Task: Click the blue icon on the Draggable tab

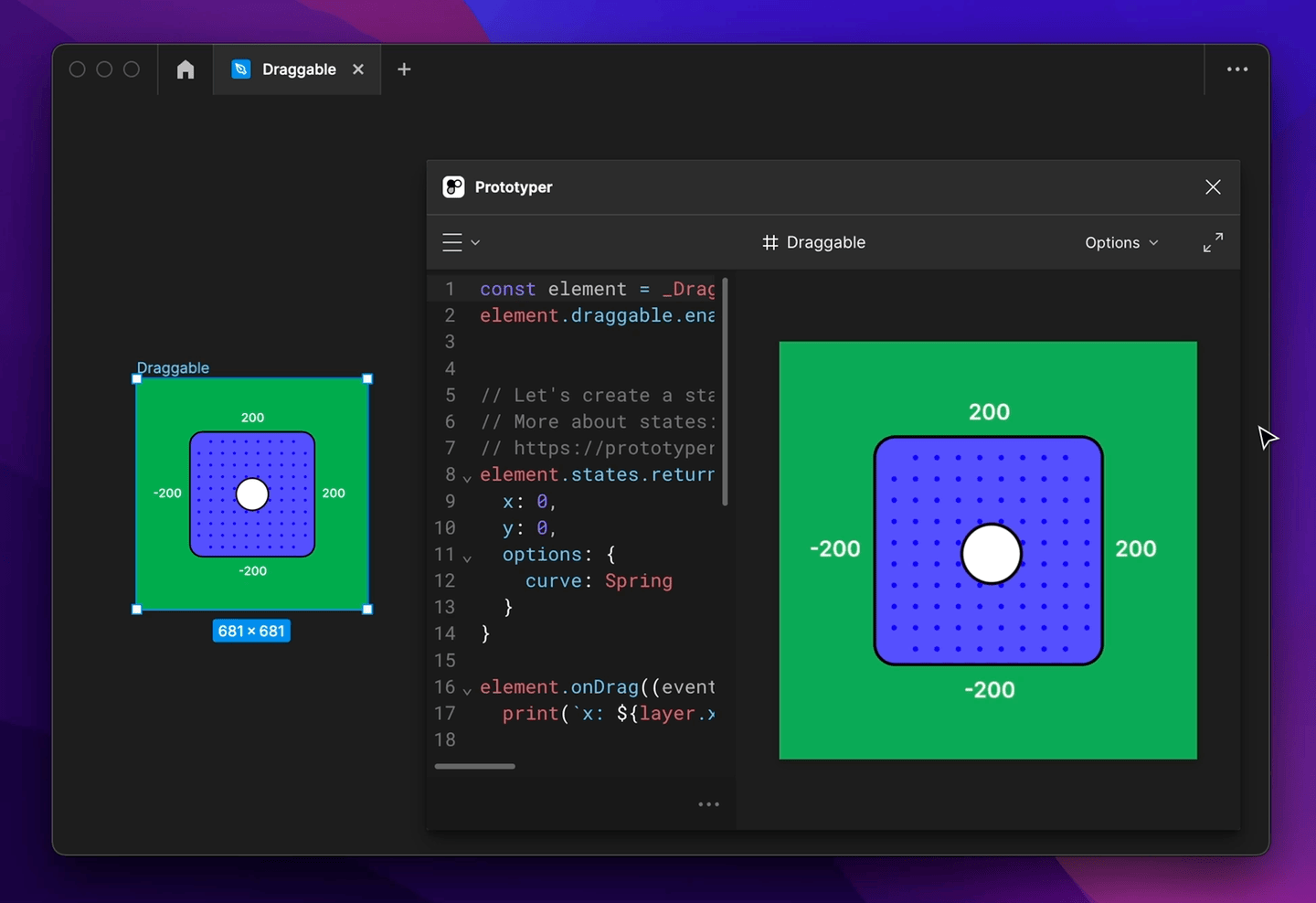Action: tap(240, 69)
